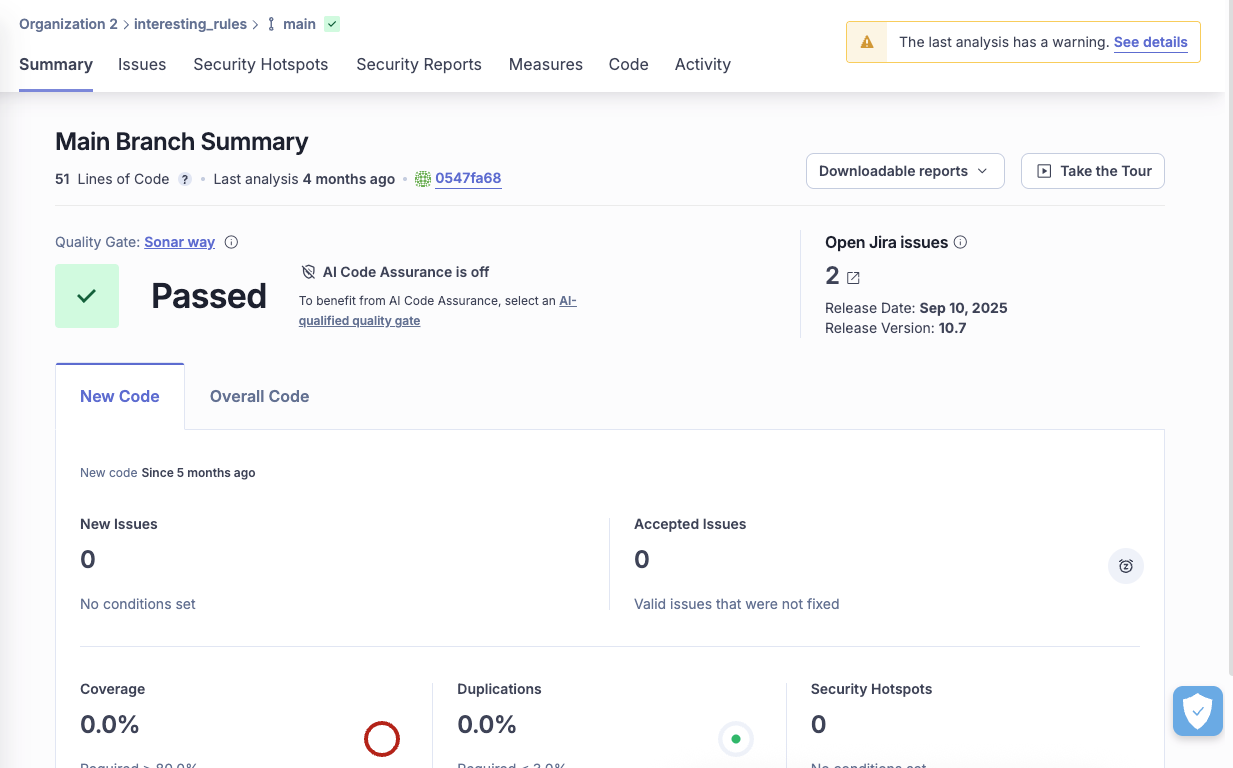Click the green checkmark beside main branch
1233x768 pixels.
[x=332, y=23]
